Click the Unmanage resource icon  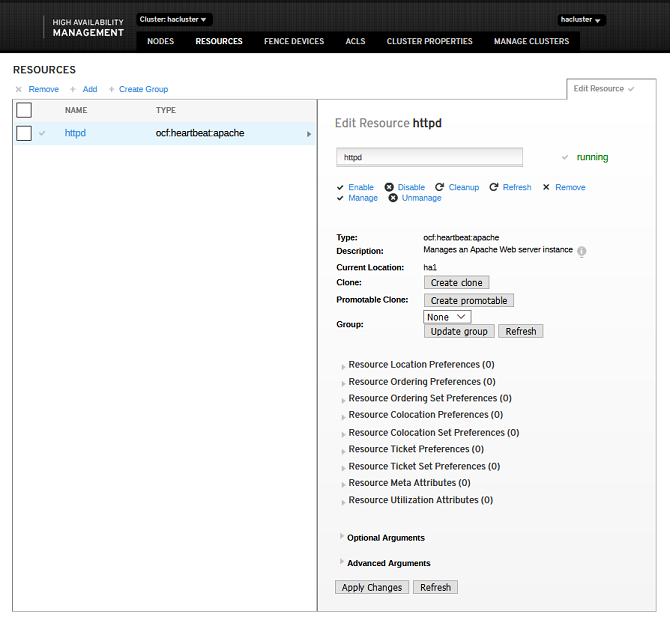[x=393, y=198]
